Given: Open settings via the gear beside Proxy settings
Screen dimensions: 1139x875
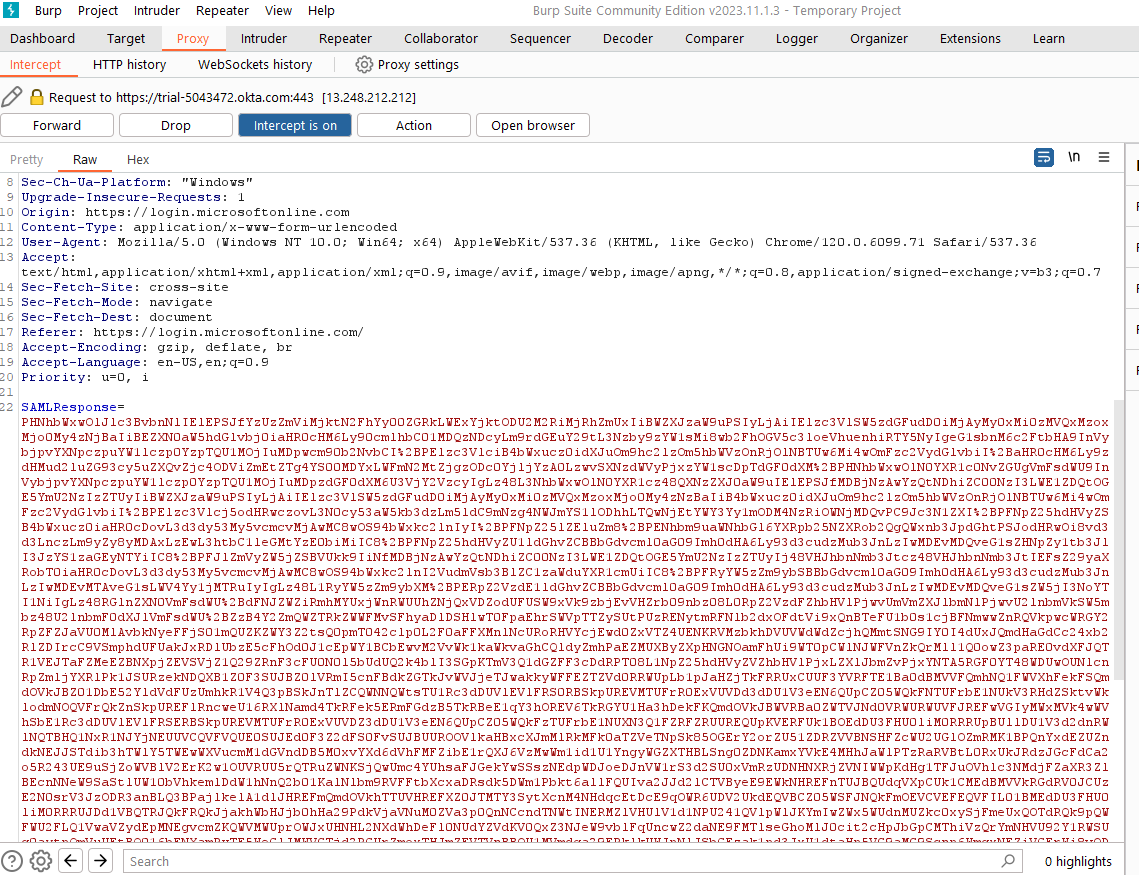Looking at the screenshot, I should [x=363, y=63].
